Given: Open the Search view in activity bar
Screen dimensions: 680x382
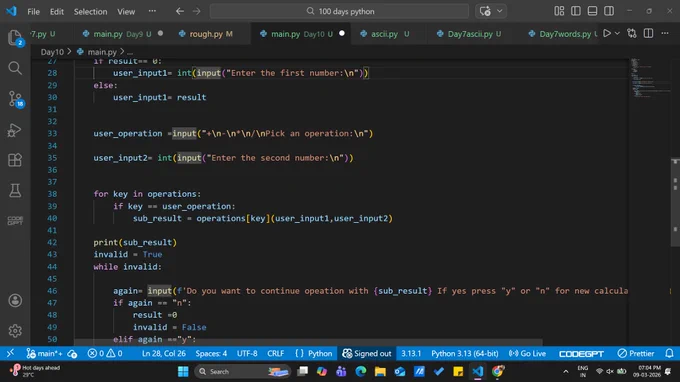Looking at the screenshot, I should tap(15, 68).
